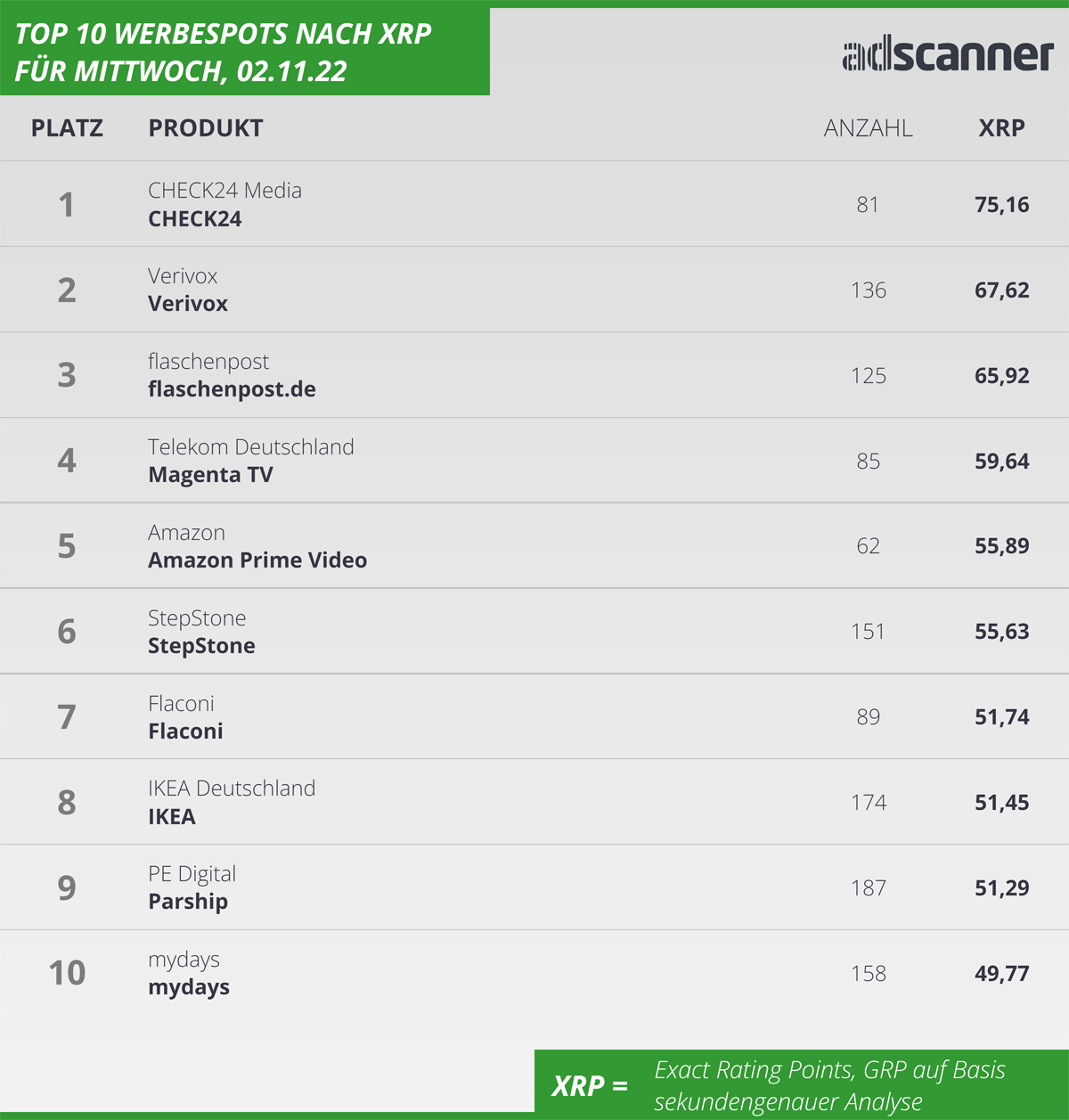Click the mydays product name
Viewport: 1069px width, 1120px height.
[189, 987]
